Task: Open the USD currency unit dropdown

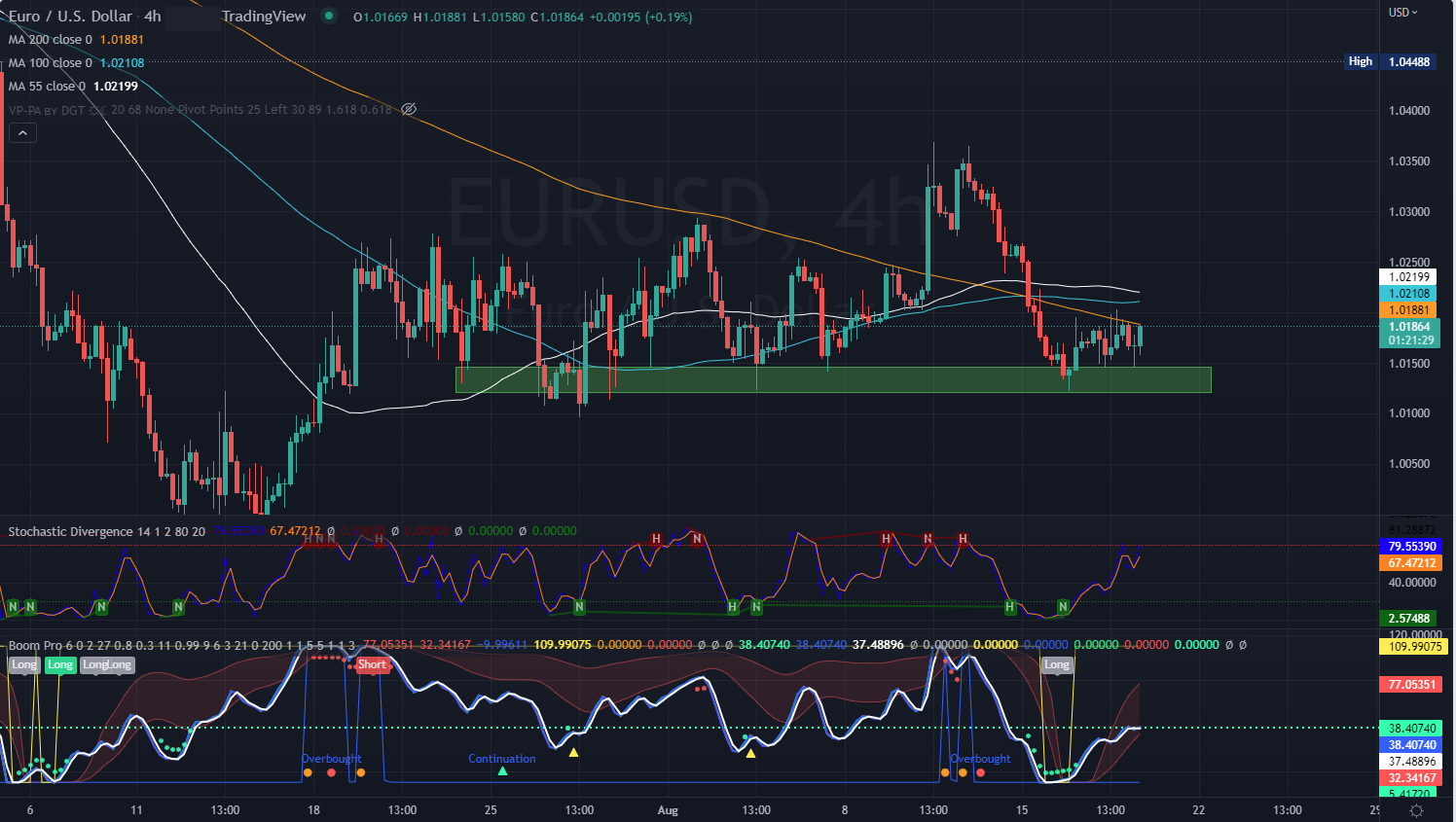Action: [1400, 12]
